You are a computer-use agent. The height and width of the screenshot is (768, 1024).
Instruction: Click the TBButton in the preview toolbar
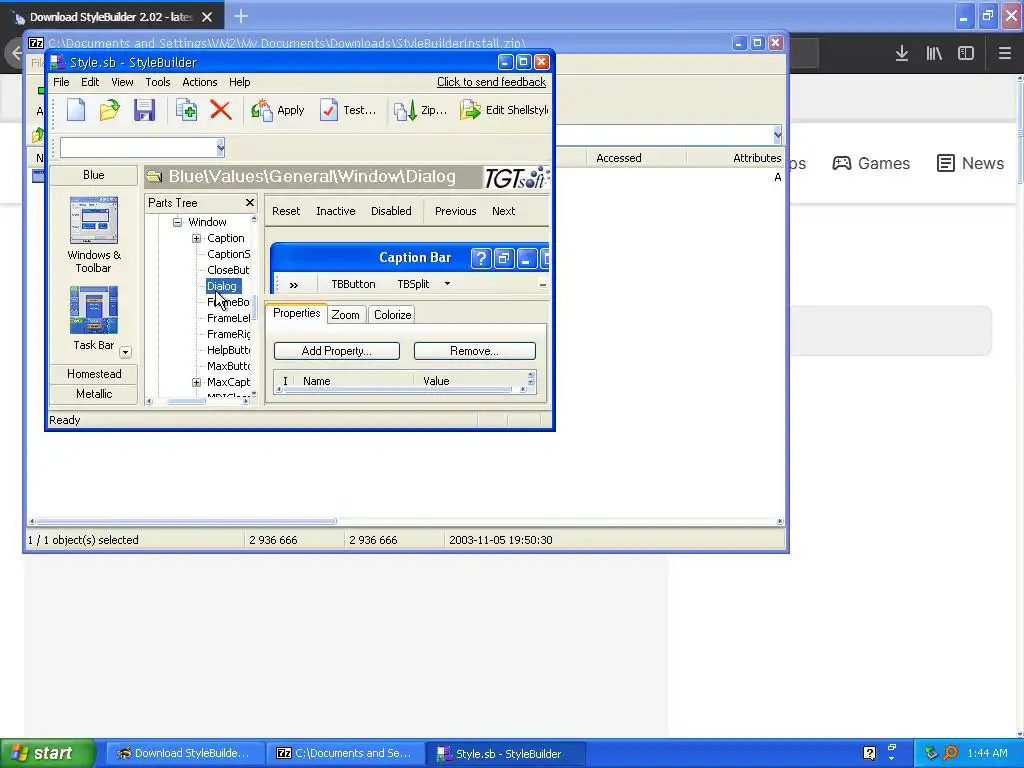[x=353, y=285]
